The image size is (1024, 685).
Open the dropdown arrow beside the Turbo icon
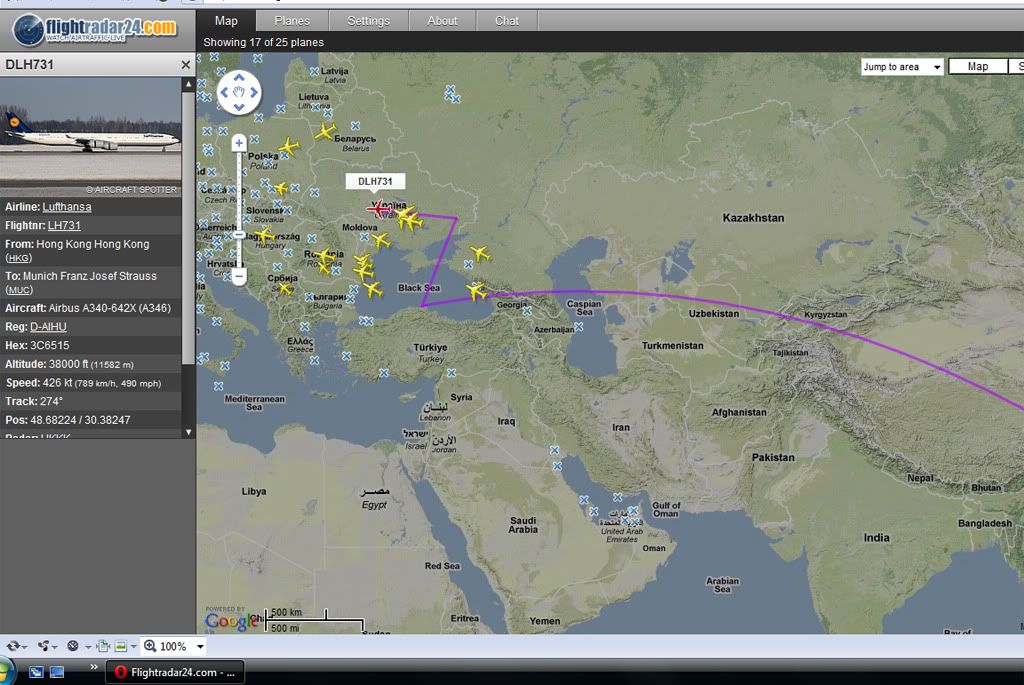click(x=88, y=647)
